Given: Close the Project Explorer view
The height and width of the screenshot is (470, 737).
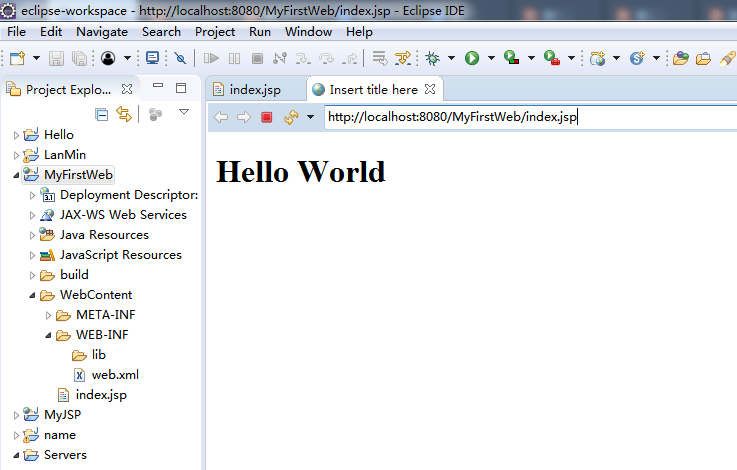Looking at the screenshot, I should [x=127, y=88].
